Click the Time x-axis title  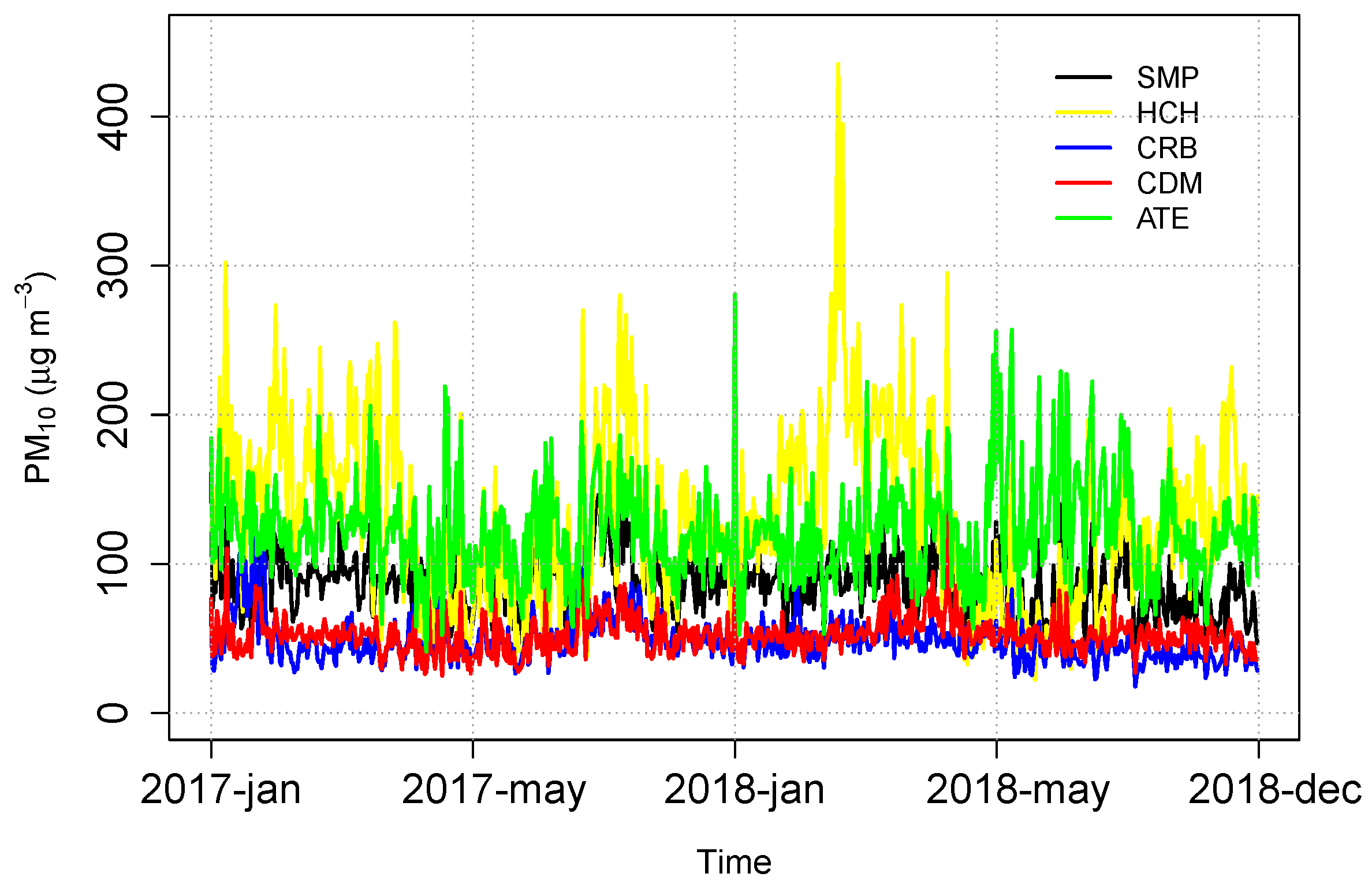point(734,863)
